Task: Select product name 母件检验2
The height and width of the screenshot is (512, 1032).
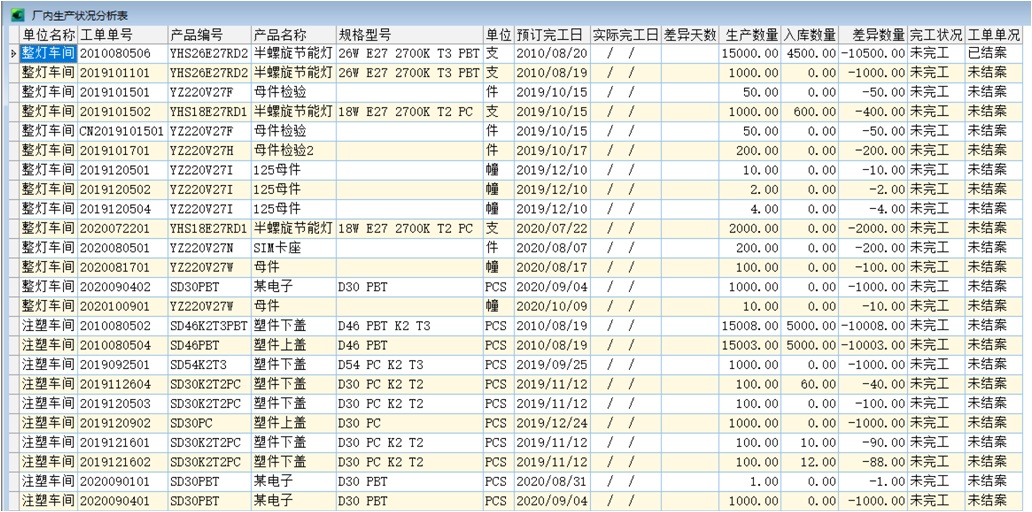Action: point(293,151)
